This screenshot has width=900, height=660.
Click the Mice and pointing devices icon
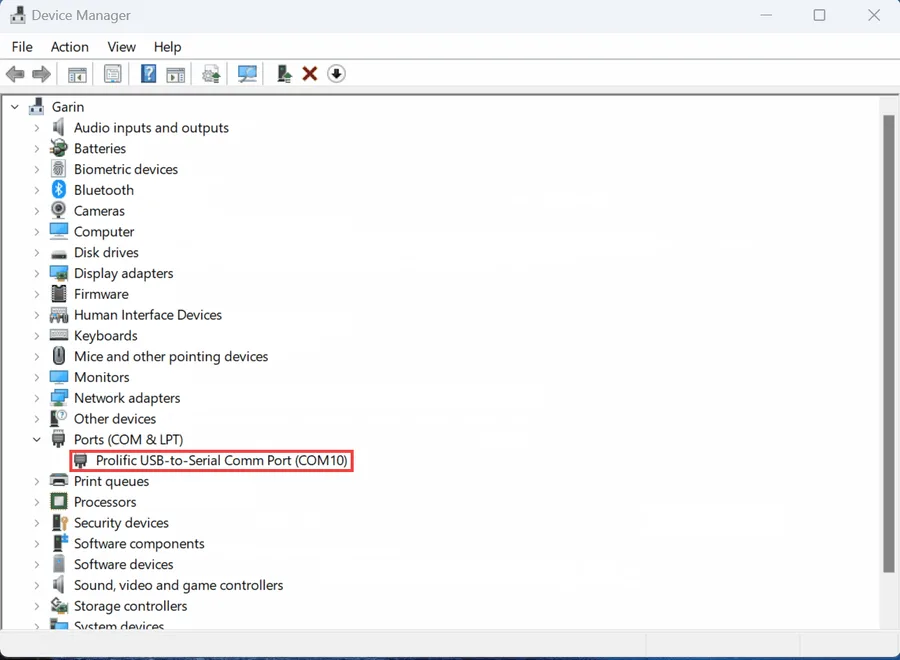[x=59, y=356]
